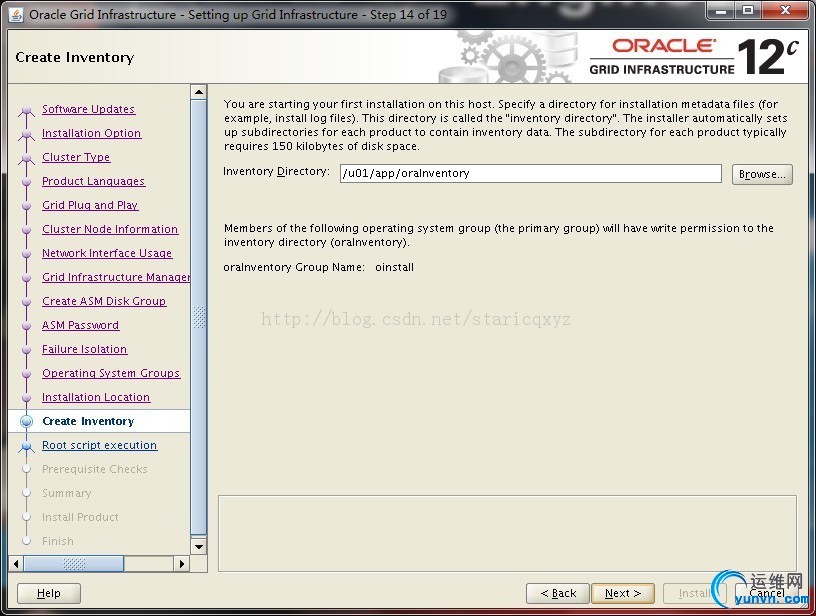This screenshot has height=616, width=816.
Task: Open Cluster Node Information step
Action: (x=110, y=229)
